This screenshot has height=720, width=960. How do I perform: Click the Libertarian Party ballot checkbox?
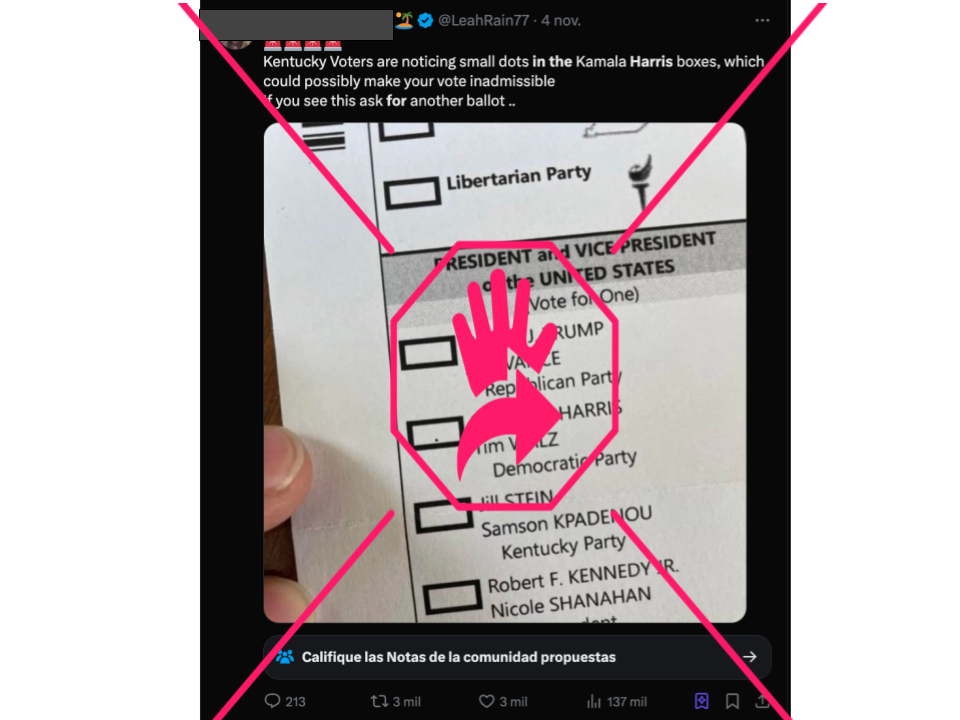click(x=413, y=192)
